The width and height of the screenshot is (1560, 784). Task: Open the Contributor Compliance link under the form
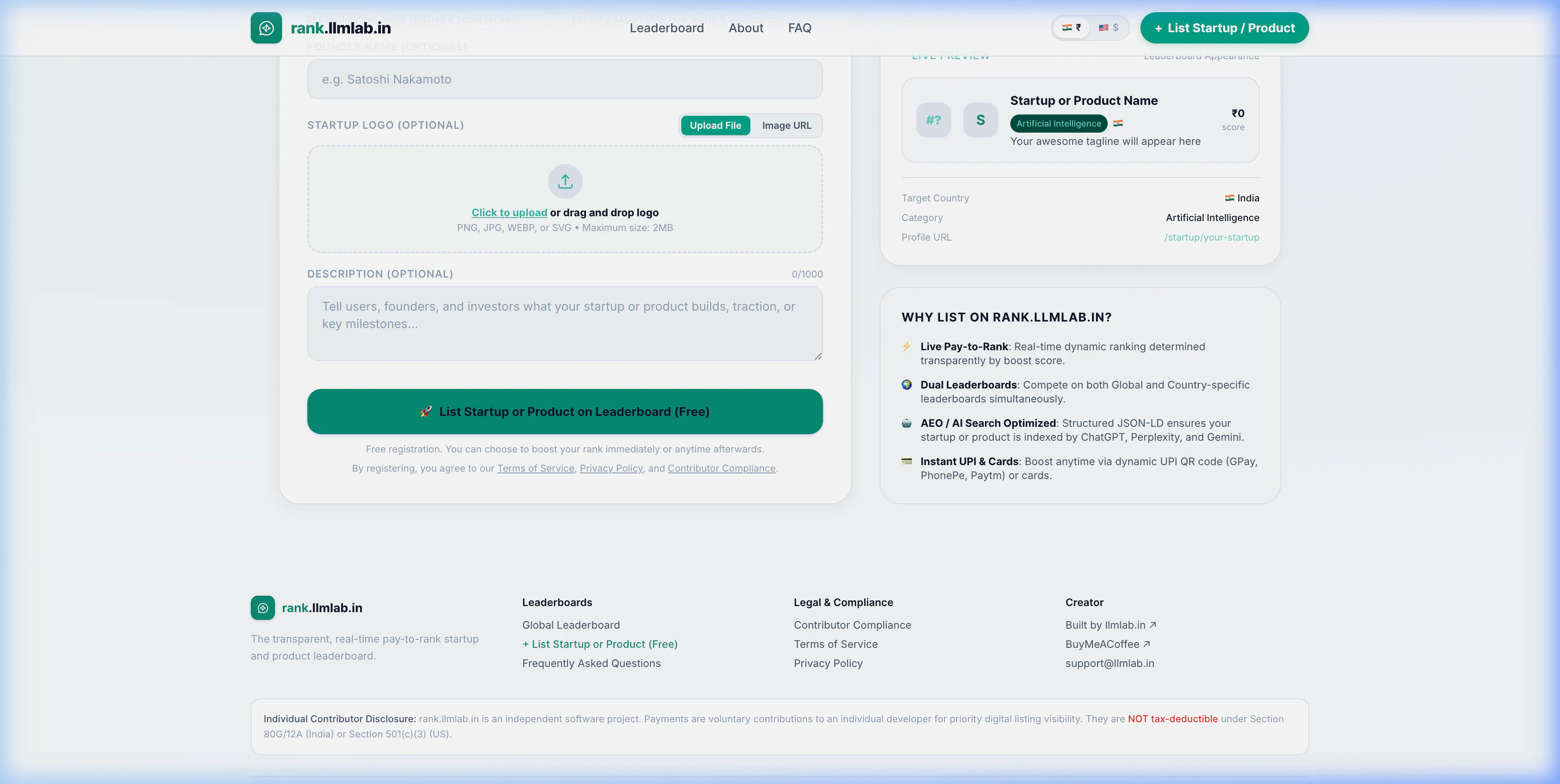click(721, 468)
